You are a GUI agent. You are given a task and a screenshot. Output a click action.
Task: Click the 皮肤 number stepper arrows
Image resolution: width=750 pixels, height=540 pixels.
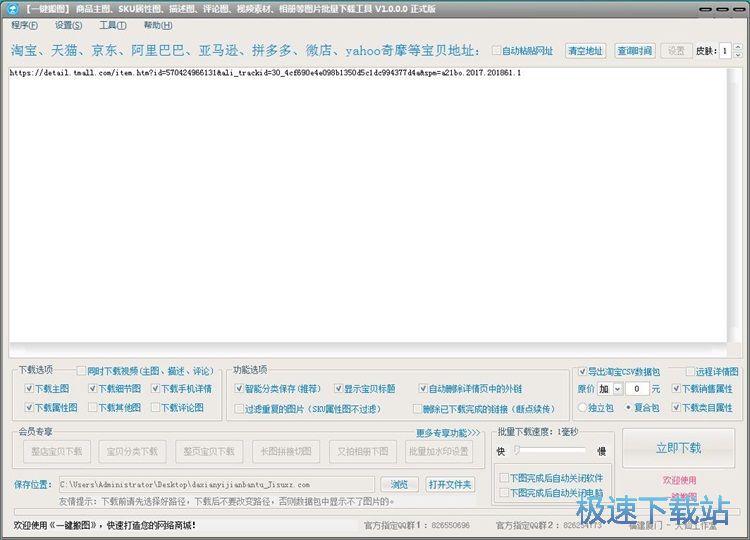click(738, 50)
